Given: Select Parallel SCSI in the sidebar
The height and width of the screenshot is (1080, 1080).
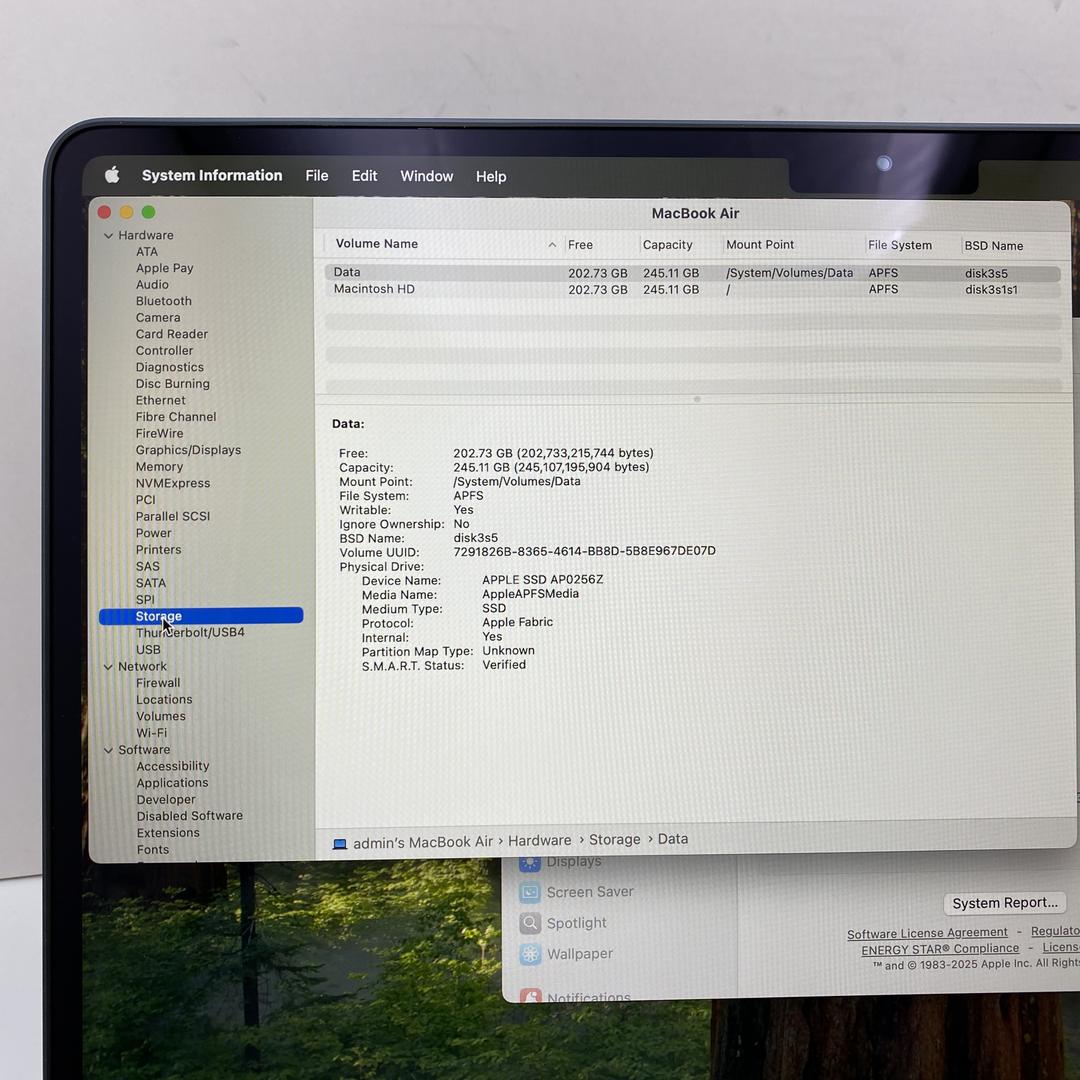Looking at the screenshot, I should coord(173,516).
